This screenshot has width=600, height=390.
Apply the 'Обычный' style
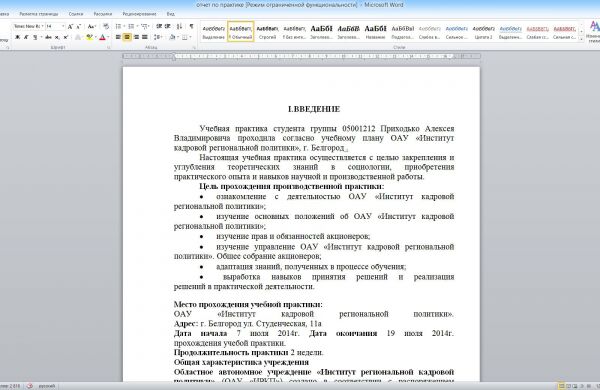coord(240,32)
